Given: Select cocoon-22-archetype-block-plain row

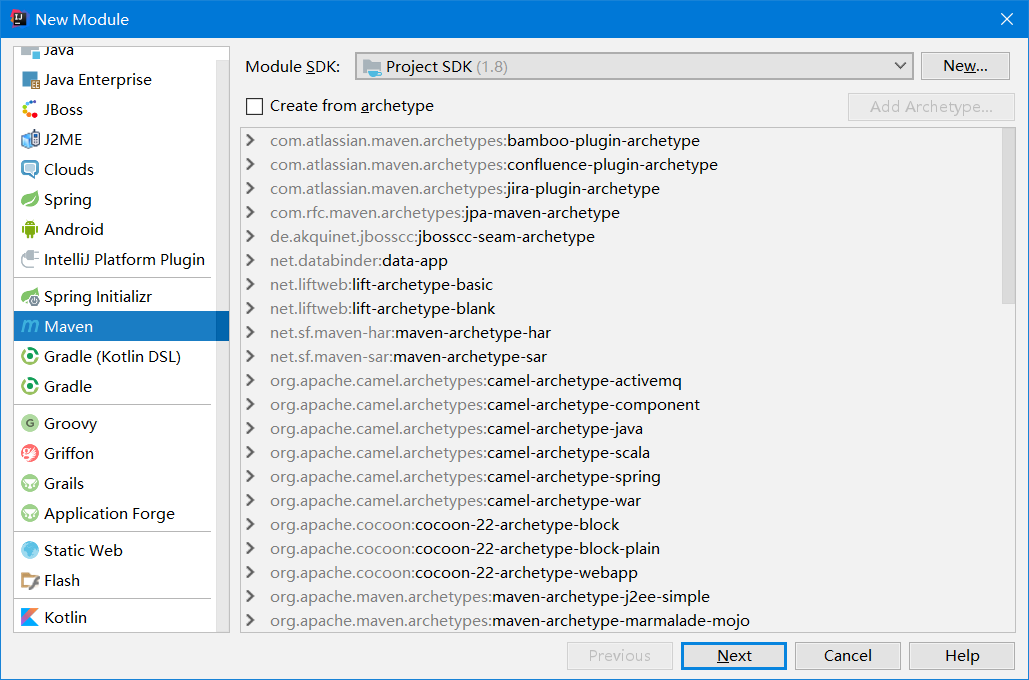Looking at the screenshot, I should point(621,549).
